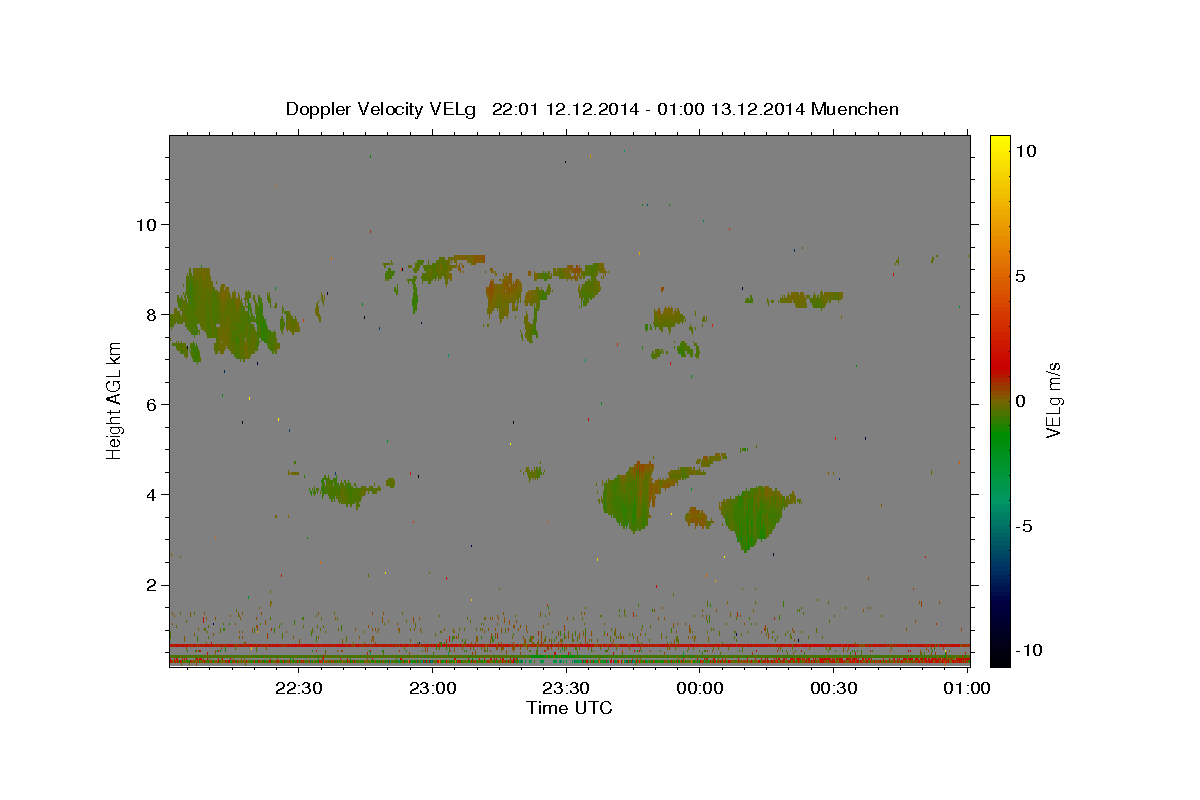Image resolution: width=1200 pixels, height=800 pixels.
Task: Select the 00:30 time tick label
Action: pos(833,688)
